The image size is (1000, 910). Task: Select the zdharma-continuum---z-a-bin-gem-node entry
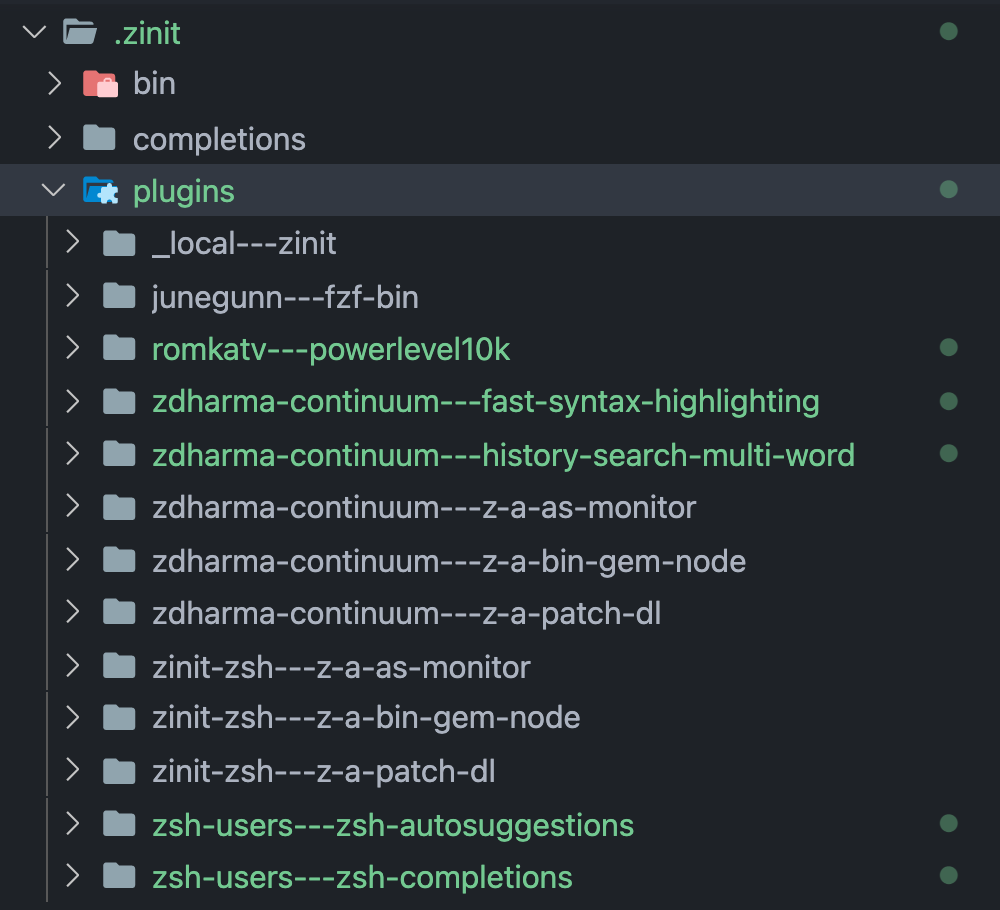447,560
